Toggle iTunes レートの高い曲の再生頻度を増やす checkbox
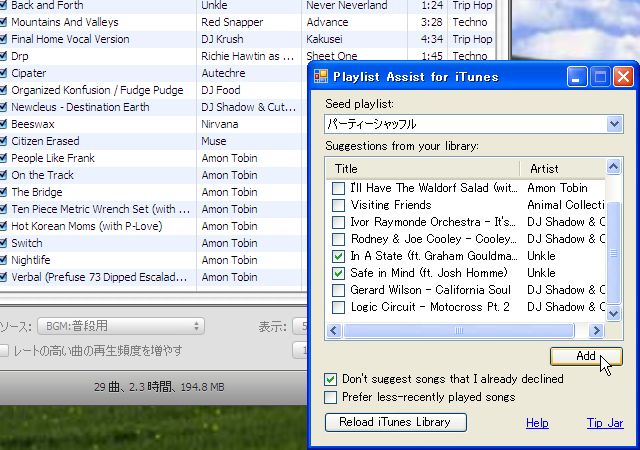This screenshot has width=640, height=450. tap(4, 351)
